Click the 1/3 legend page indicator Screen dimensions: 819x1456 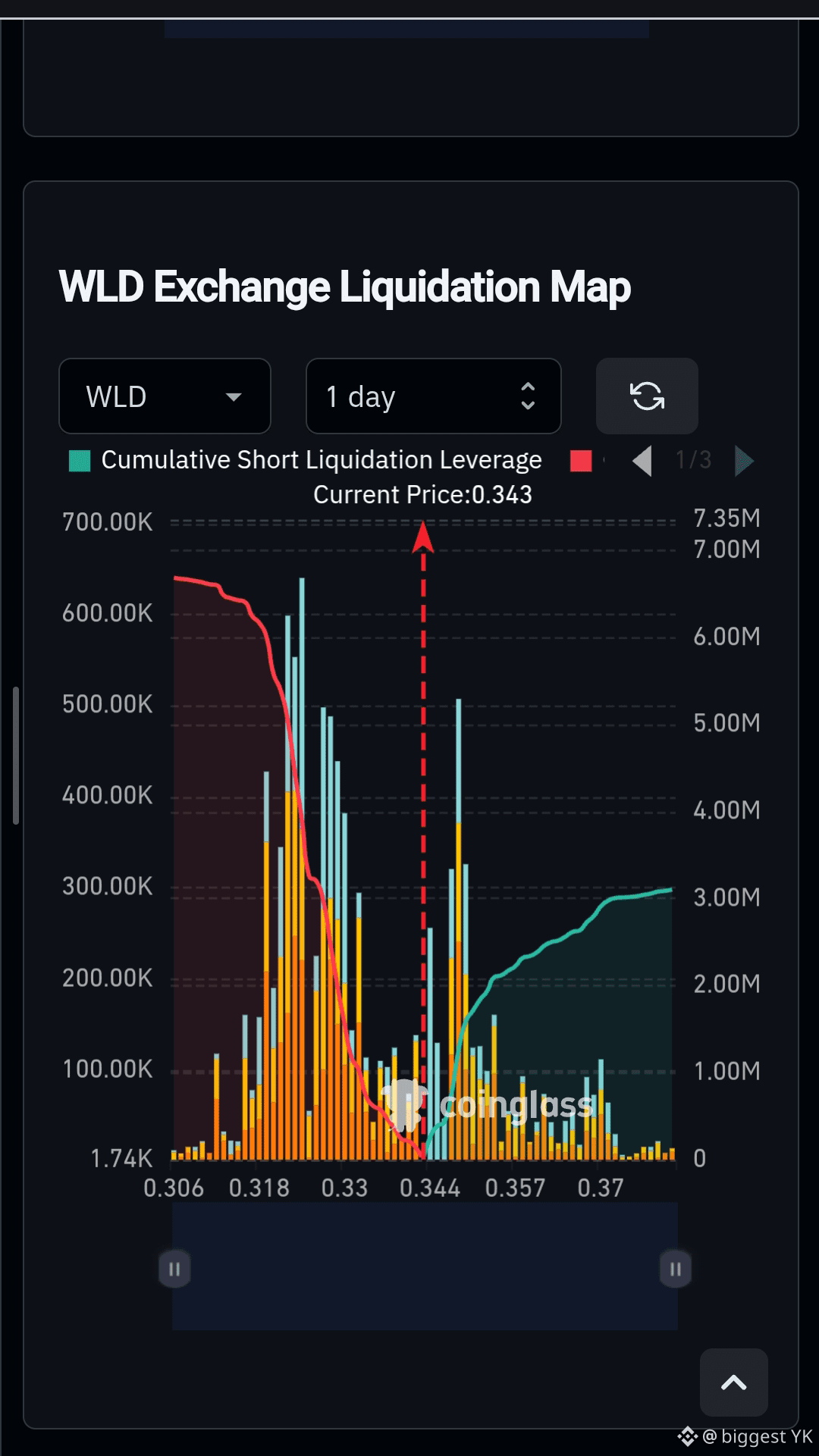(693, 460)
